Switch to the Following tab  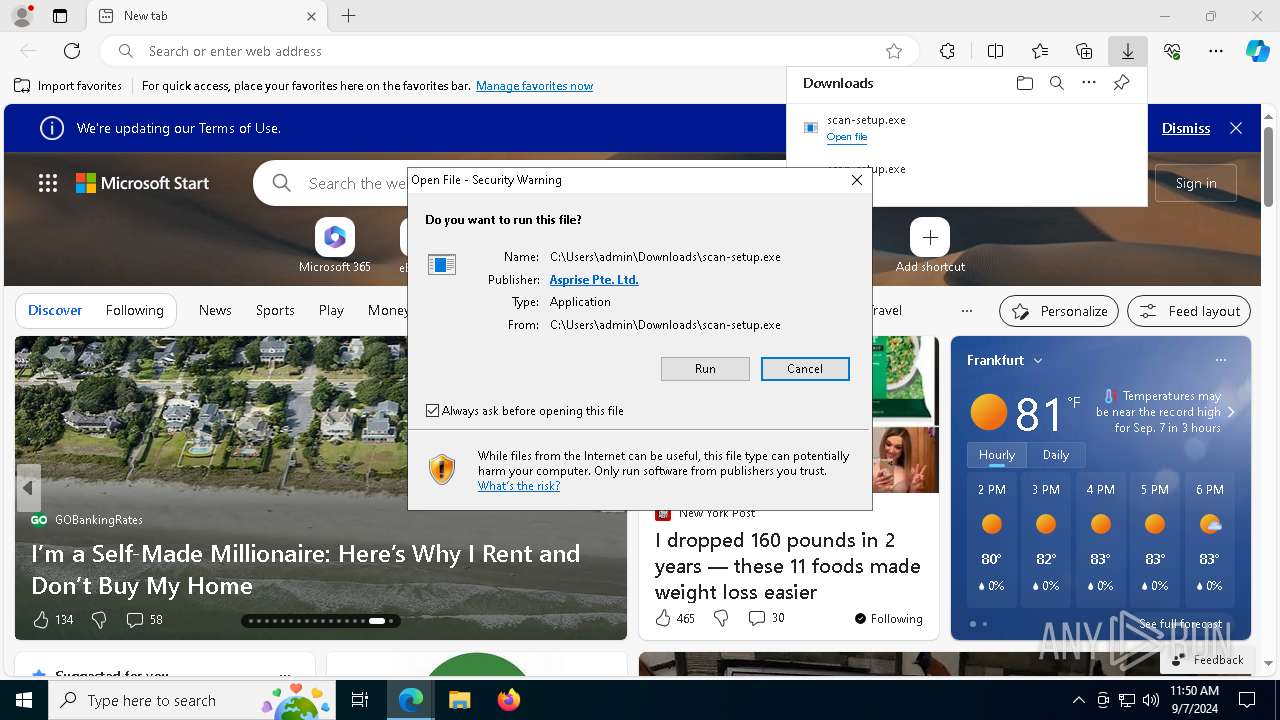point(134,311)
